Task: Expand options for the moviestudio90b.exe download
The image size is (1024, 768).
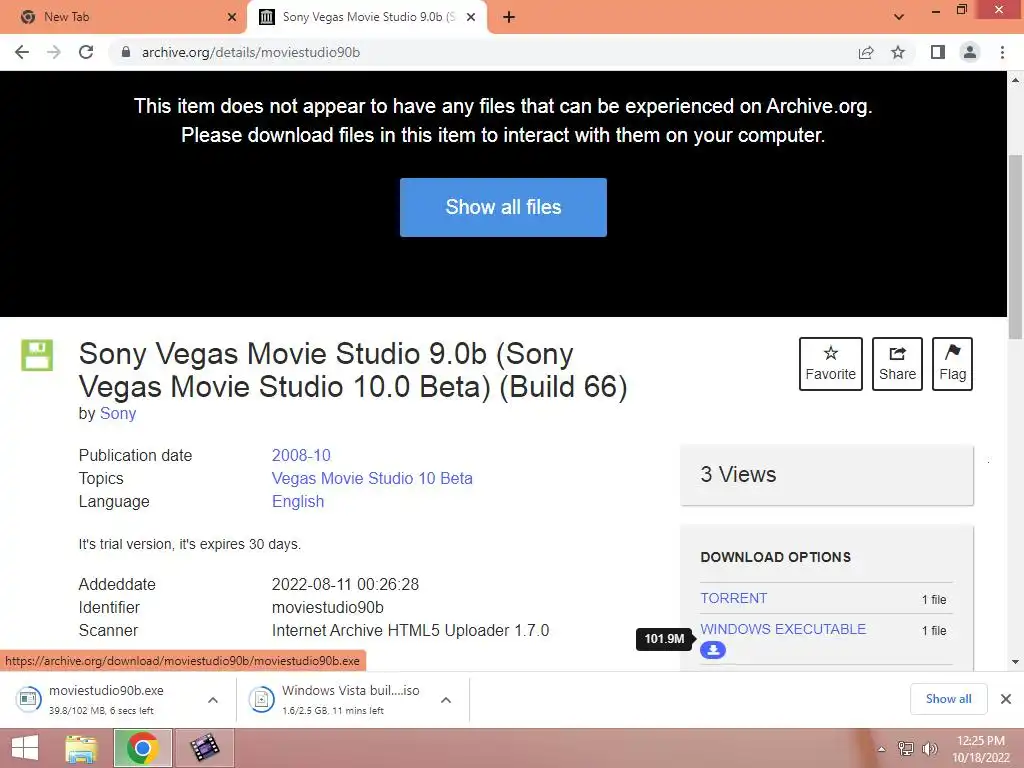Action: (213, 700)
